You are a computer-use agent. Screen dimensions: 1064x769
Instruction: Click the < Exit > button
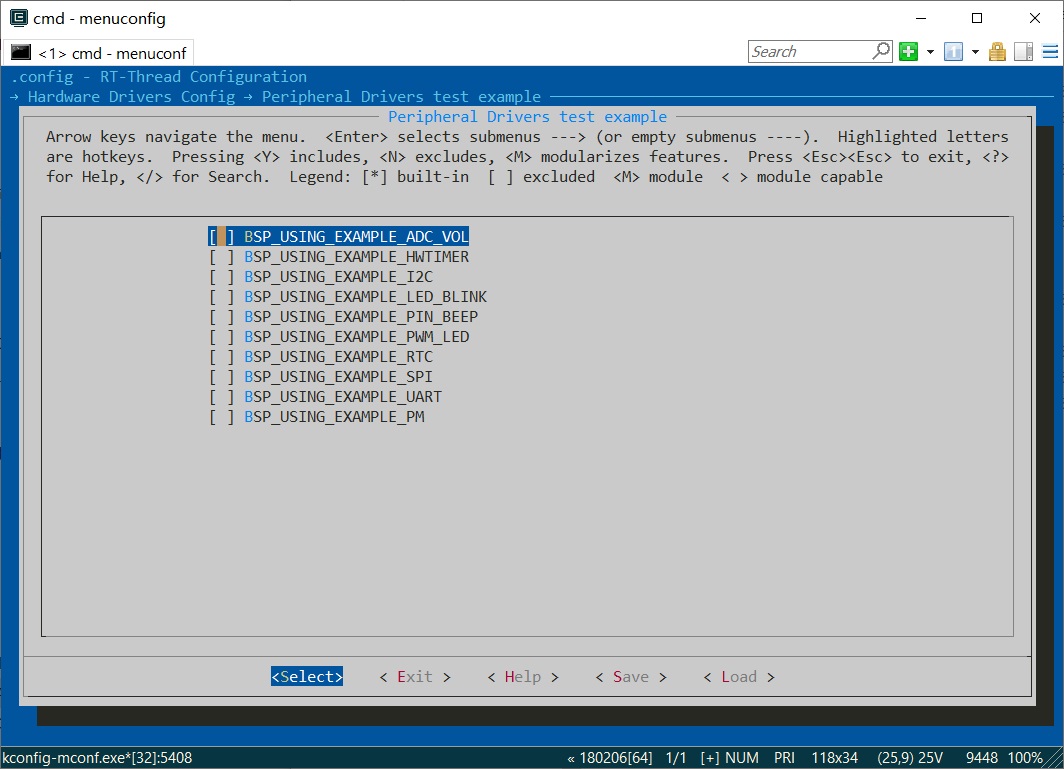point(415,677)
